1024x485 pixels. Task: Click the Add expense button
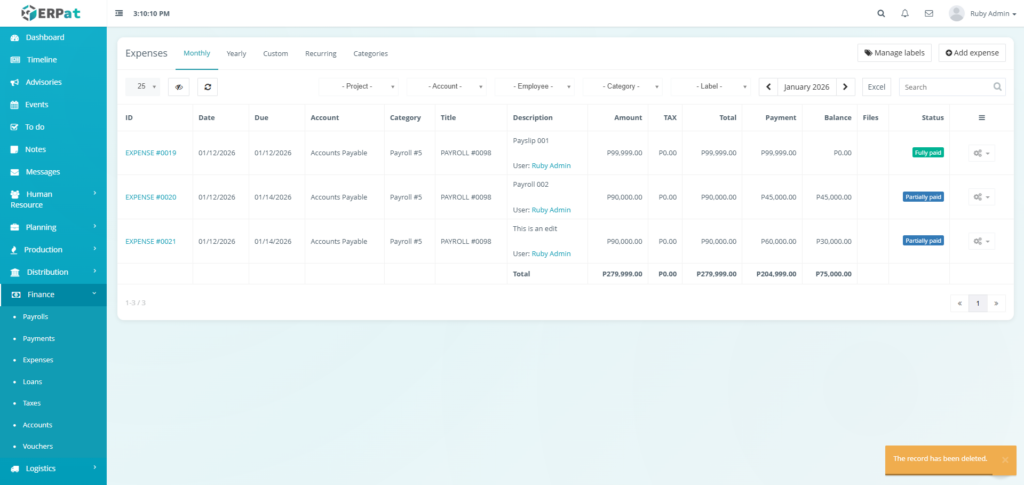click(x=972, y=52)
